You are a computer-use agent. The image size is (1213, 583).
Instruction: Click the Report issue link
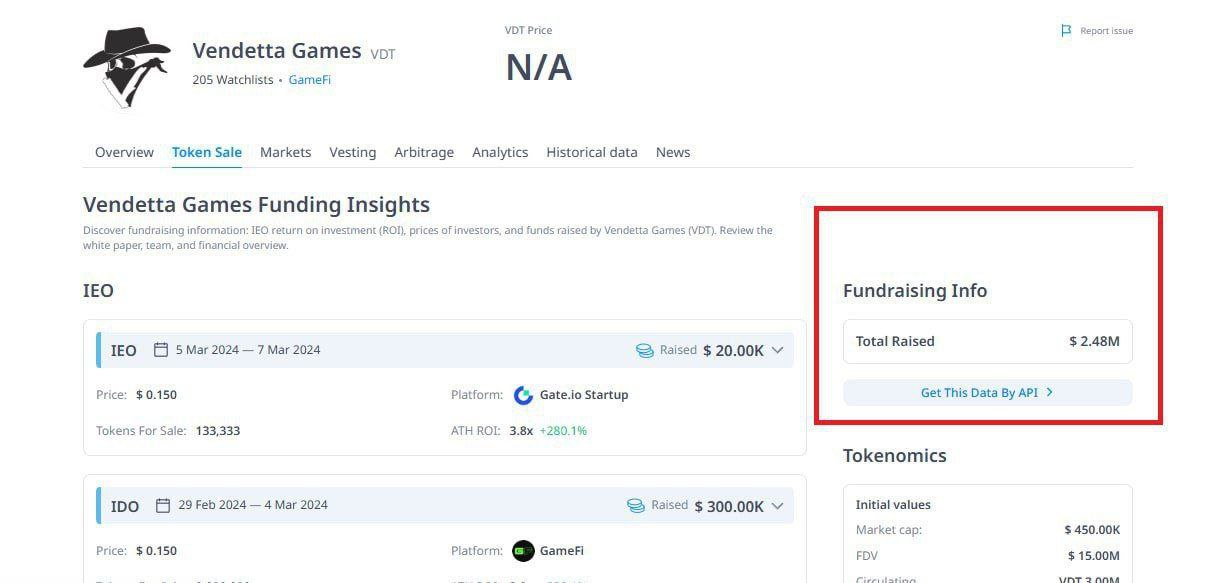click(x=1106, y=31)
